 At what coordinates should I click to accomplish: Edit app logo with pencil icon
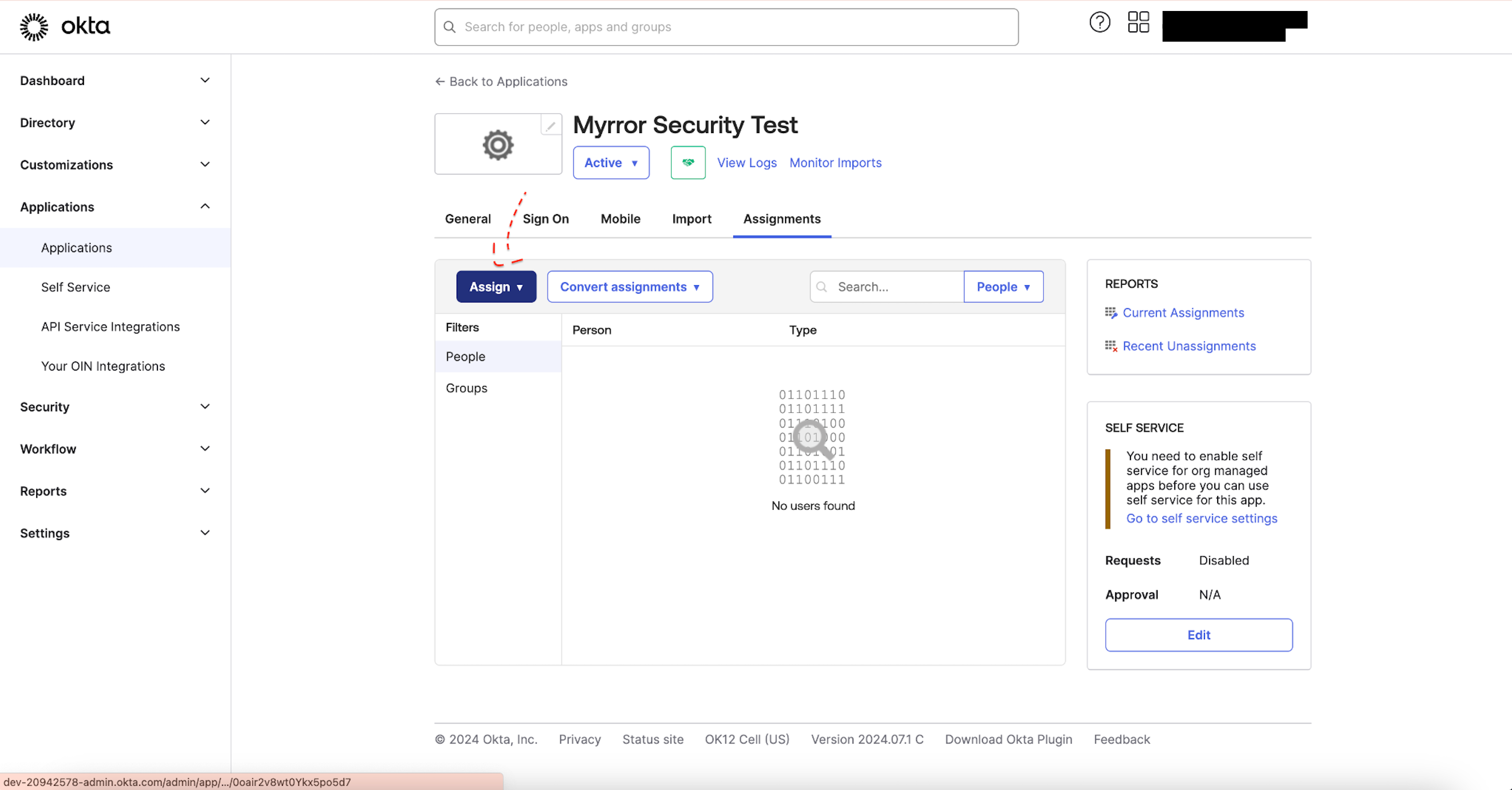coord(550,125)
